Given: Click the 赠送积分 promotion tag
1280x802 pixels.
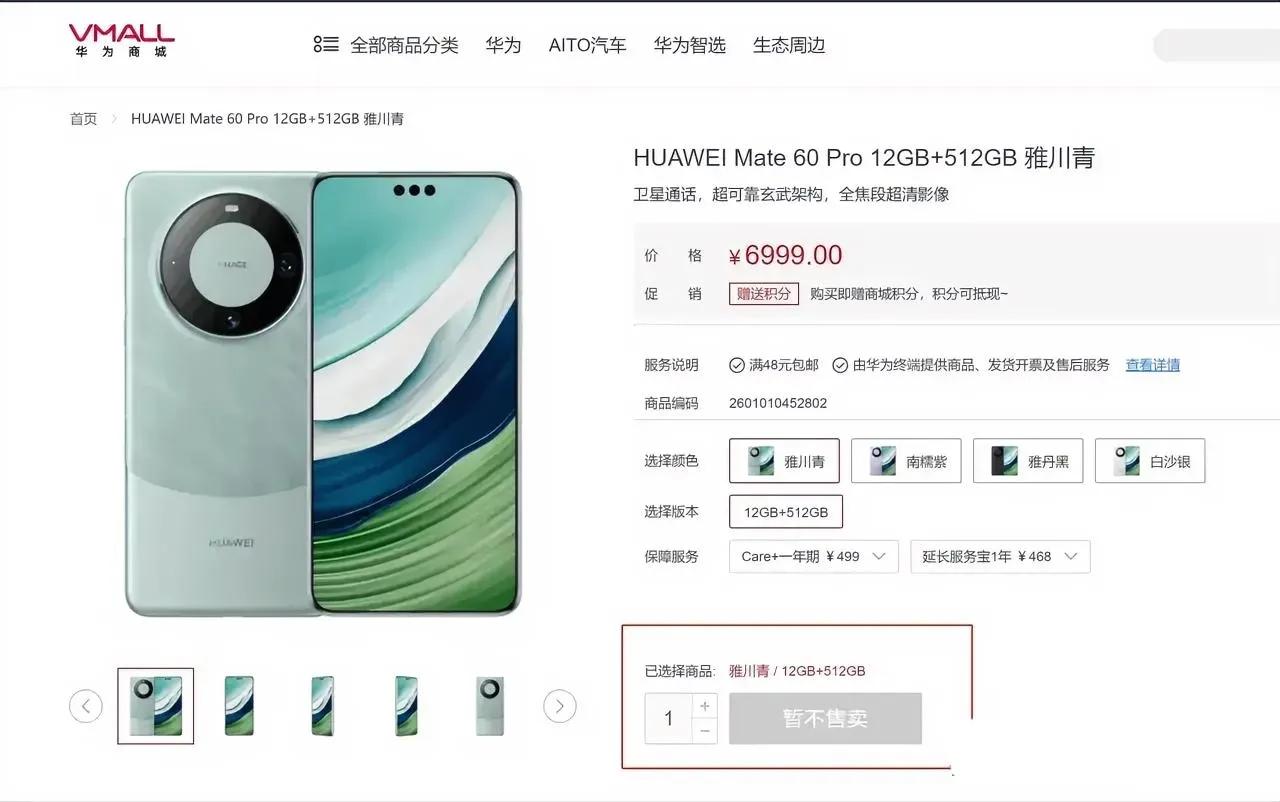Looking at the screenshot, I should [764, 294].
